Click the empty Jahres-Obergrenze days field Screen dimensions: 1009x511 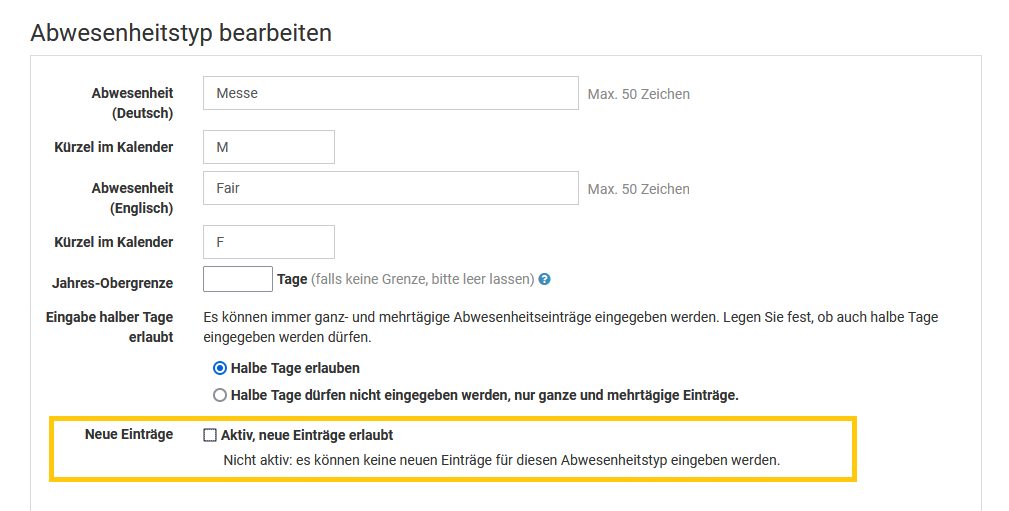point(237,279)
